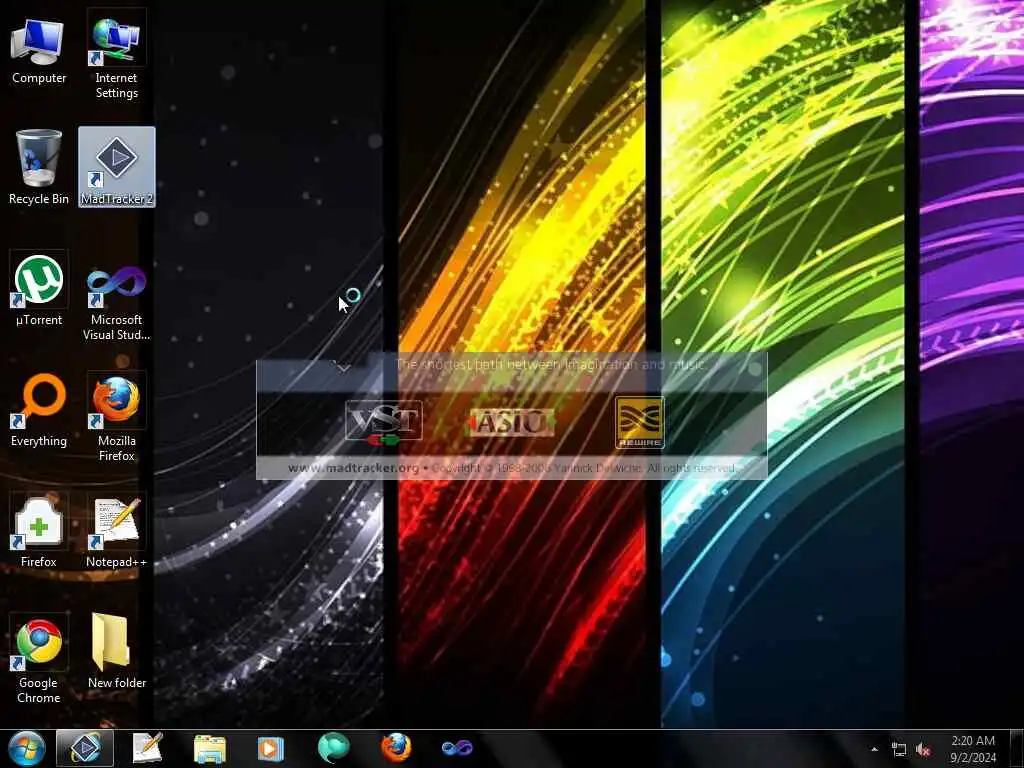Open the Computer desktop icon

click(x=39, y=52)
